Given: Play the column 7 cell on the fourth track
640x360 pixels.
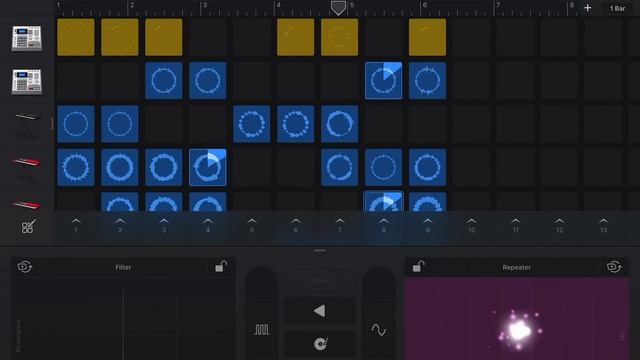Looking at the screenshot, I should coord(340,167).
